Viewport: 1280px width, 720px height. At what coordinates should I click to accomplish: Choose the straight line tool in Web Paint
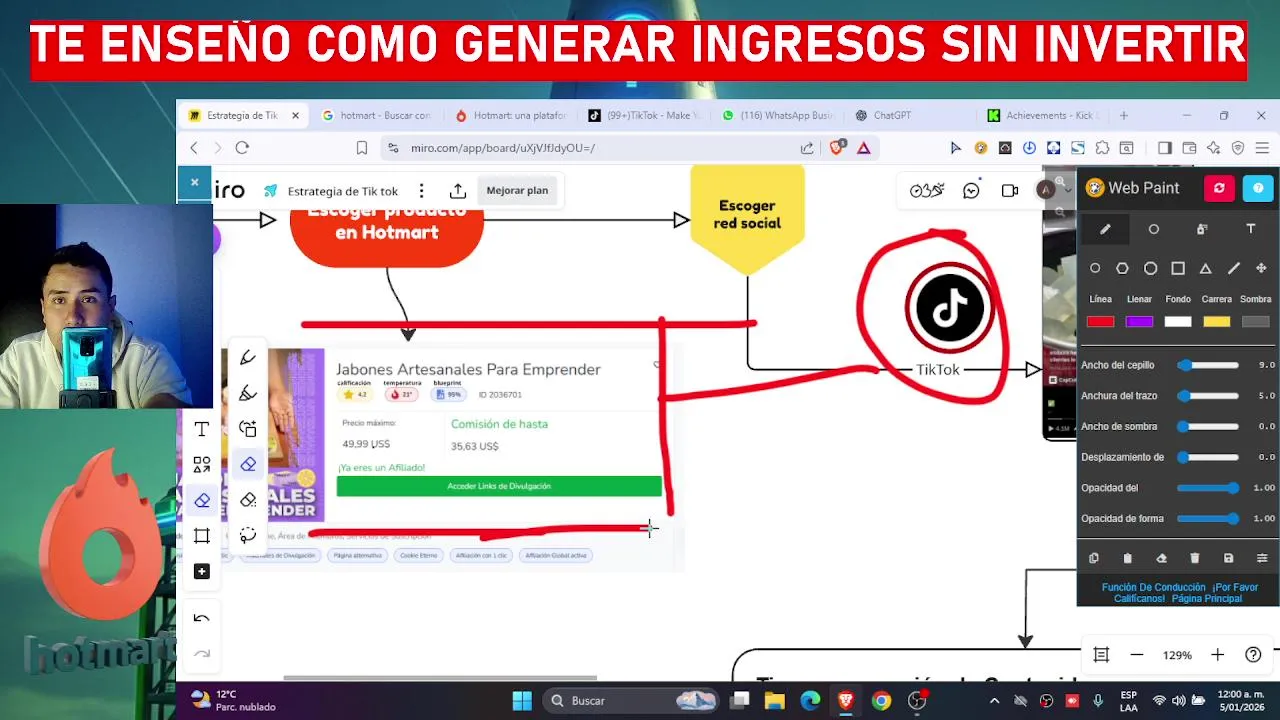coord(1234,268)
